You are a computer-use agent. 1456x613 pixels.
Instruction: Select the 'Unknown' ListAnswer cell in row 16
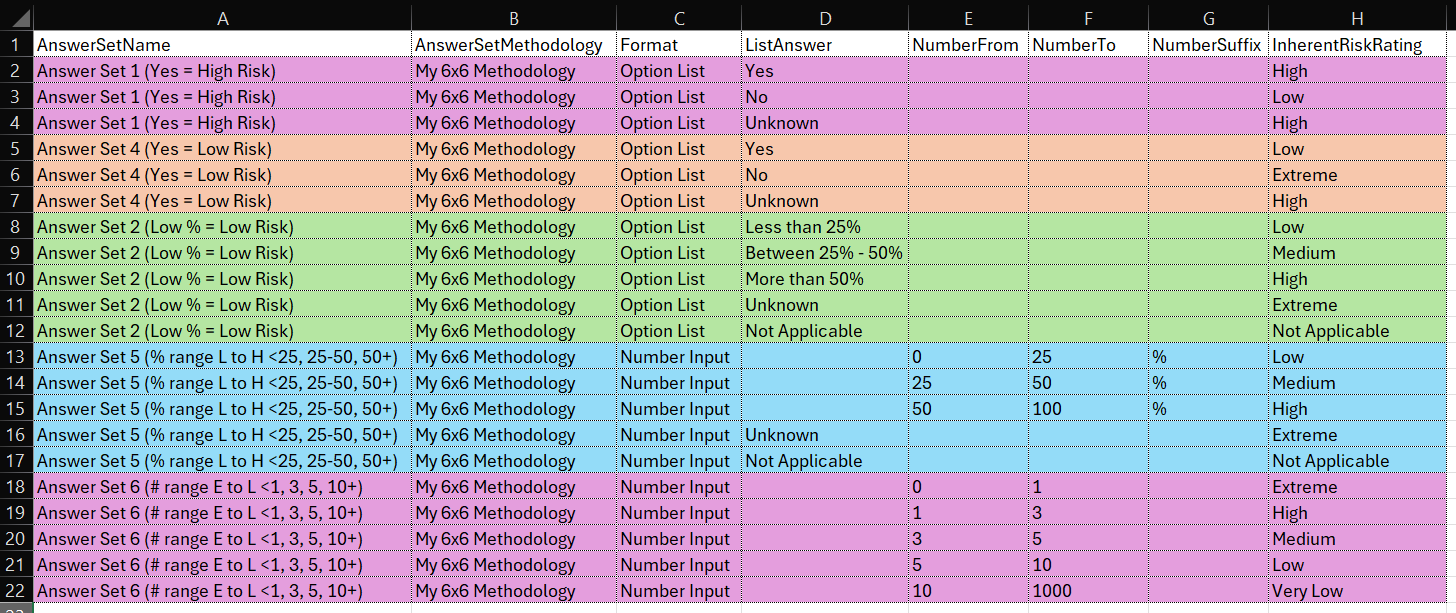point(824,435)
